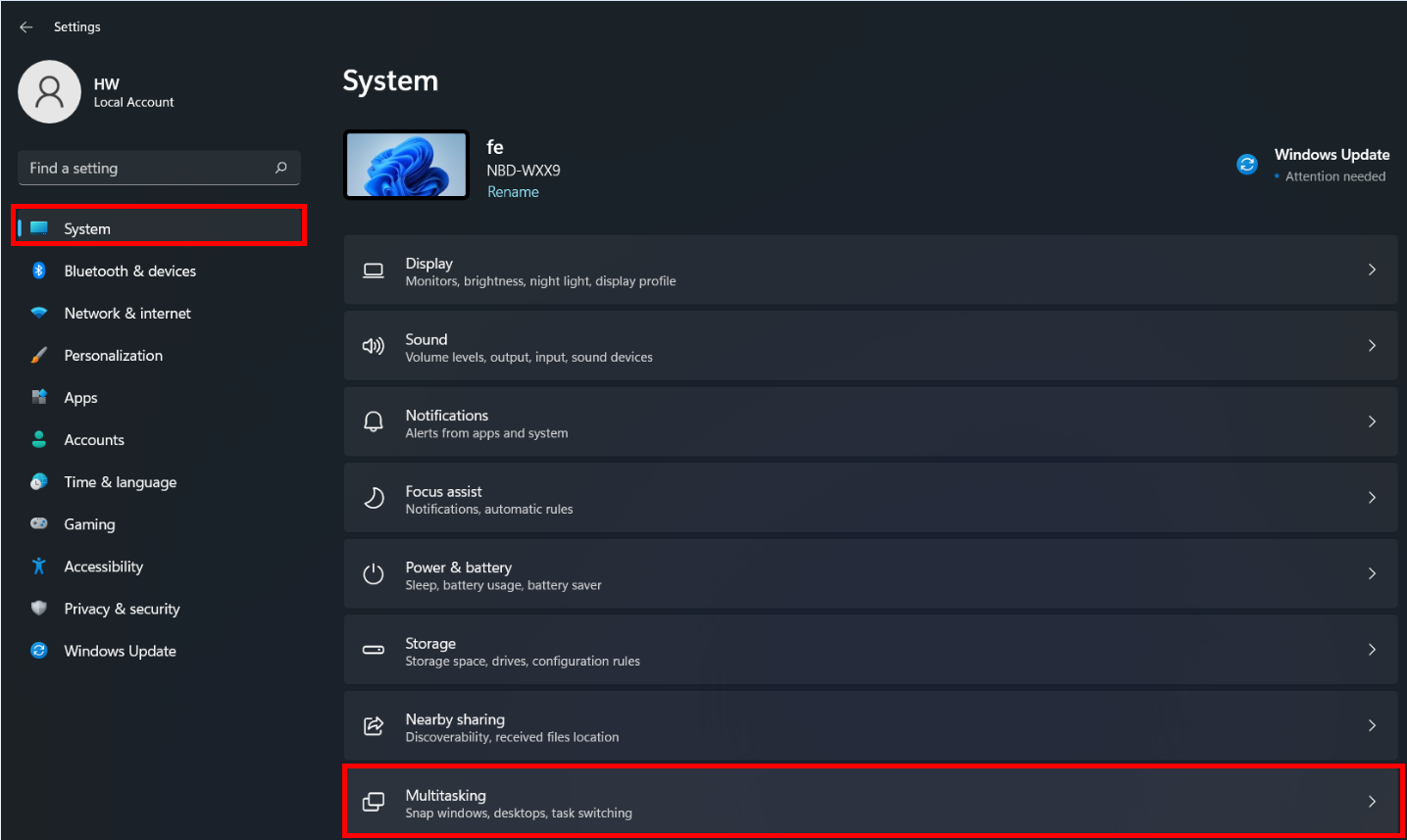Click 'Snap windows, desktops, task switching'

click(519, 814)
